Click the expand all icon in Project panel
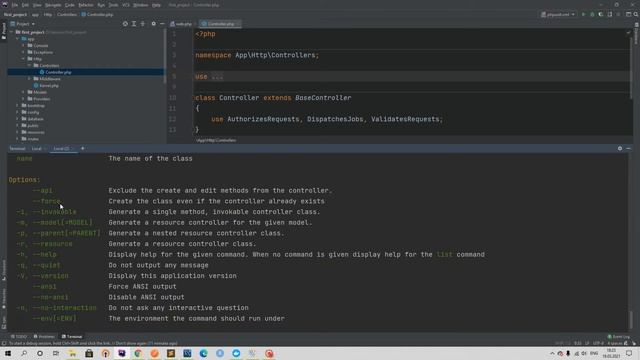 tap(134, 24)
